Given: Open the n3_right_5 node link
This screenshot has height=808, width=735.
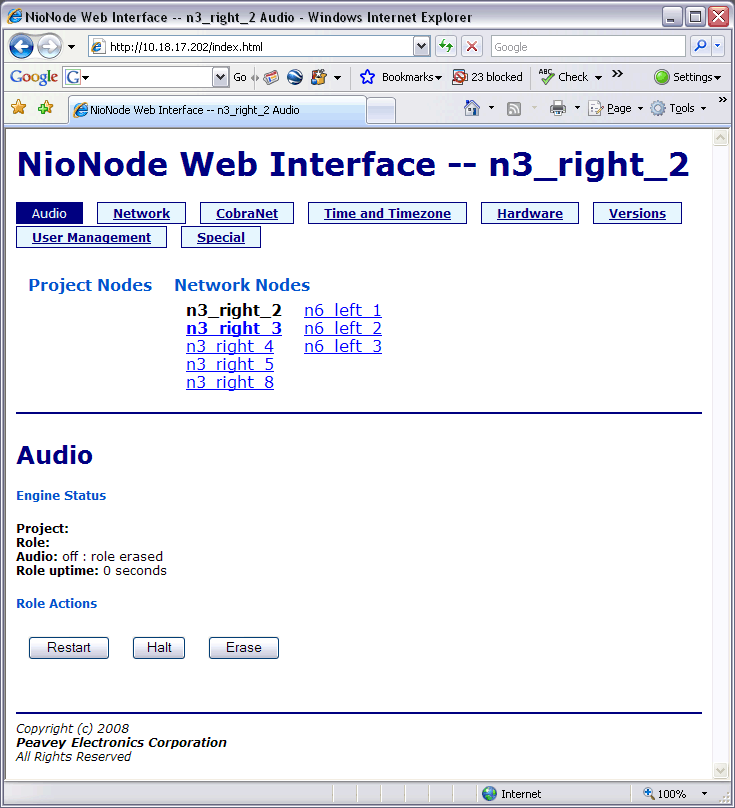Looking at the screenshot, I should (x=230, y=364).
